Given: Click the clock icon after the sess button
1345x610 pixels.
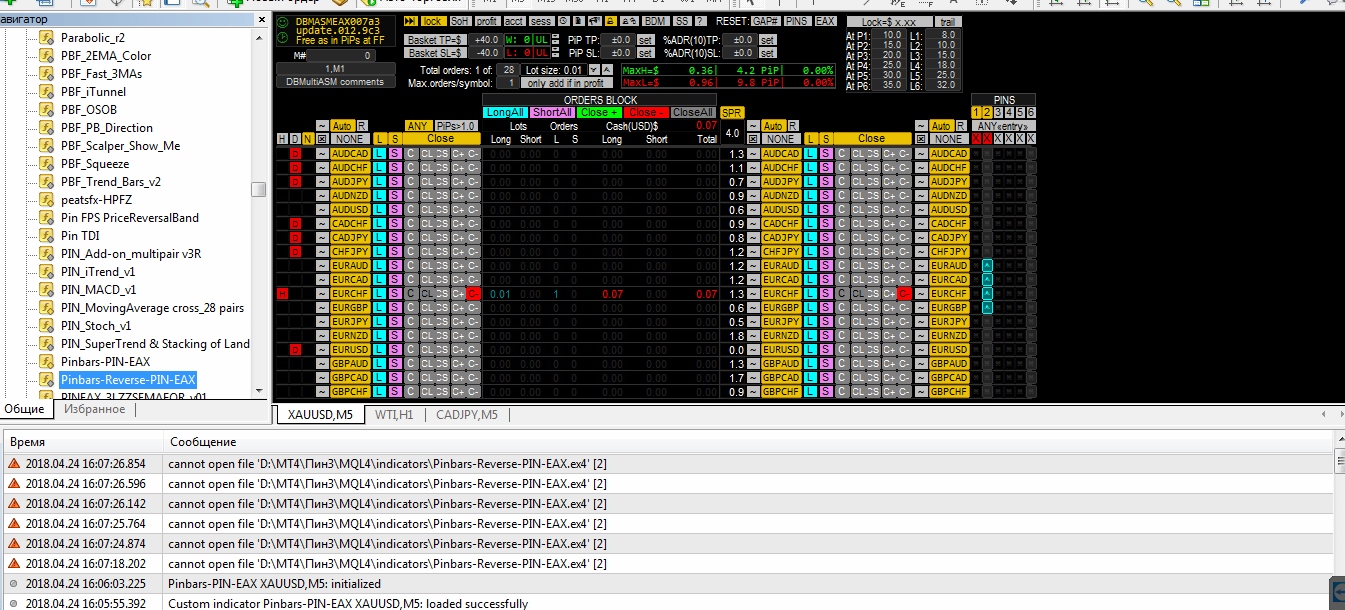Looking at the screenshot, I should (563, 21).
